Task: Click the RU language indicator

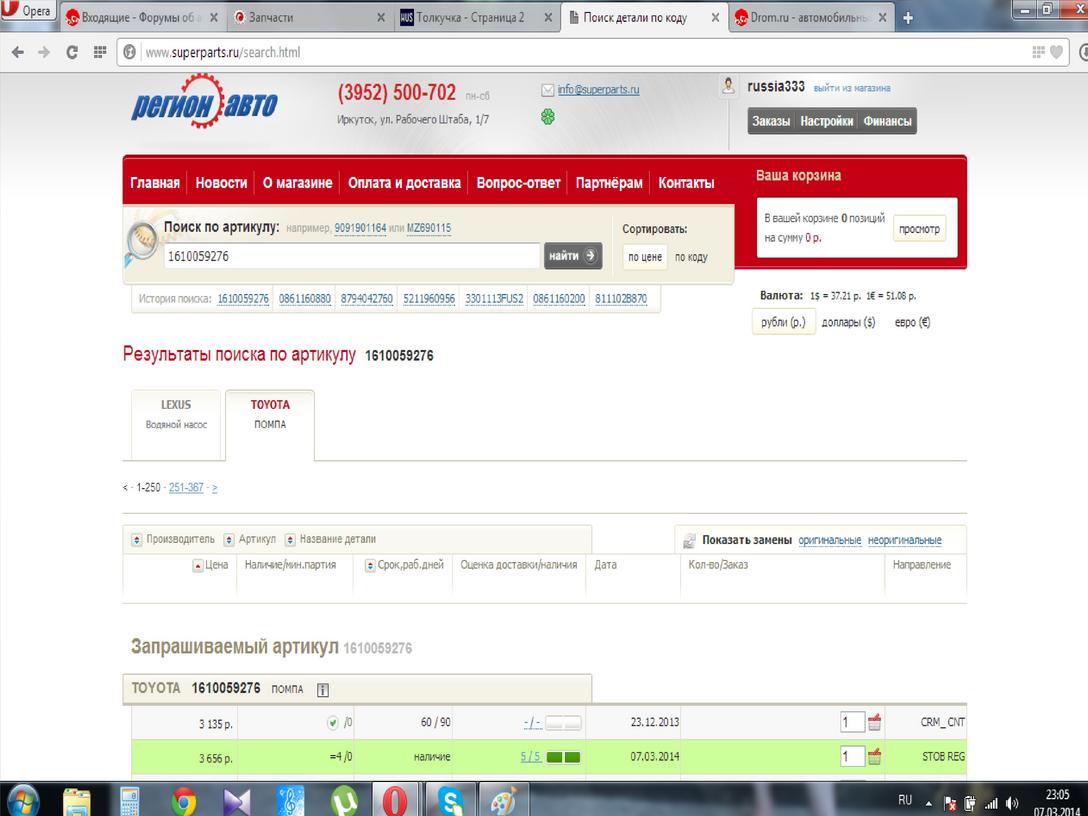Action: 905,800
